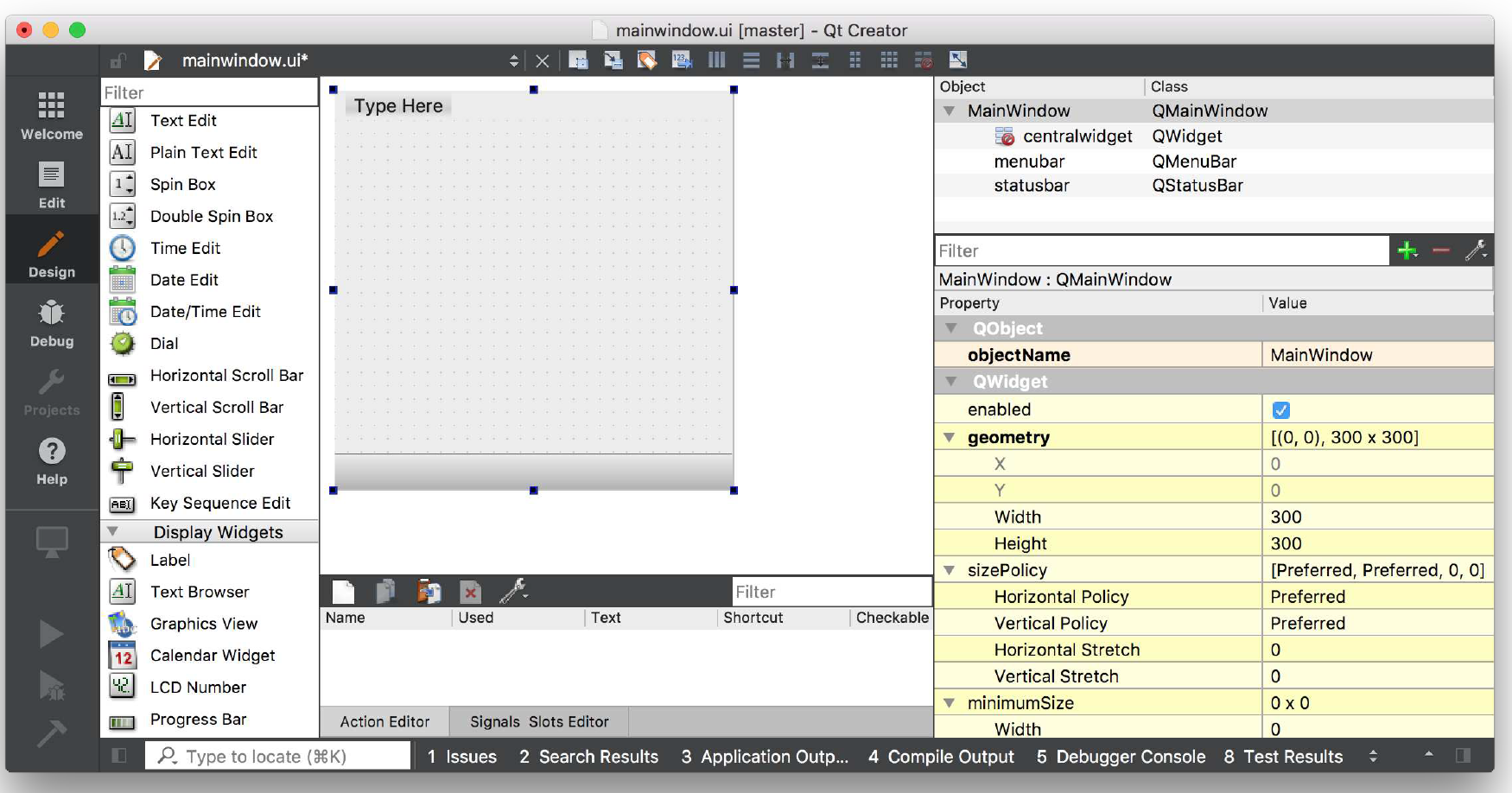Toggle the right sidebar visibility
The width and height of the screenshot is (1512, 793).
(1463, 756)
